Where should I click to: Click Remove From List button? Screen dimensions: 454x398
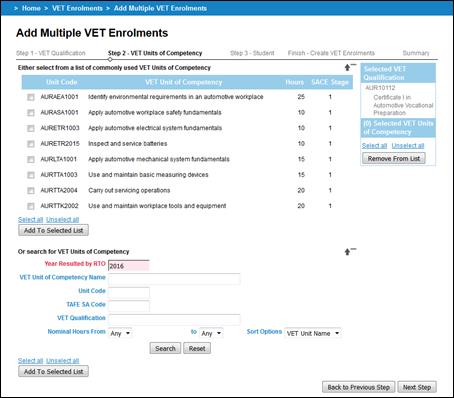pos(394,159)
